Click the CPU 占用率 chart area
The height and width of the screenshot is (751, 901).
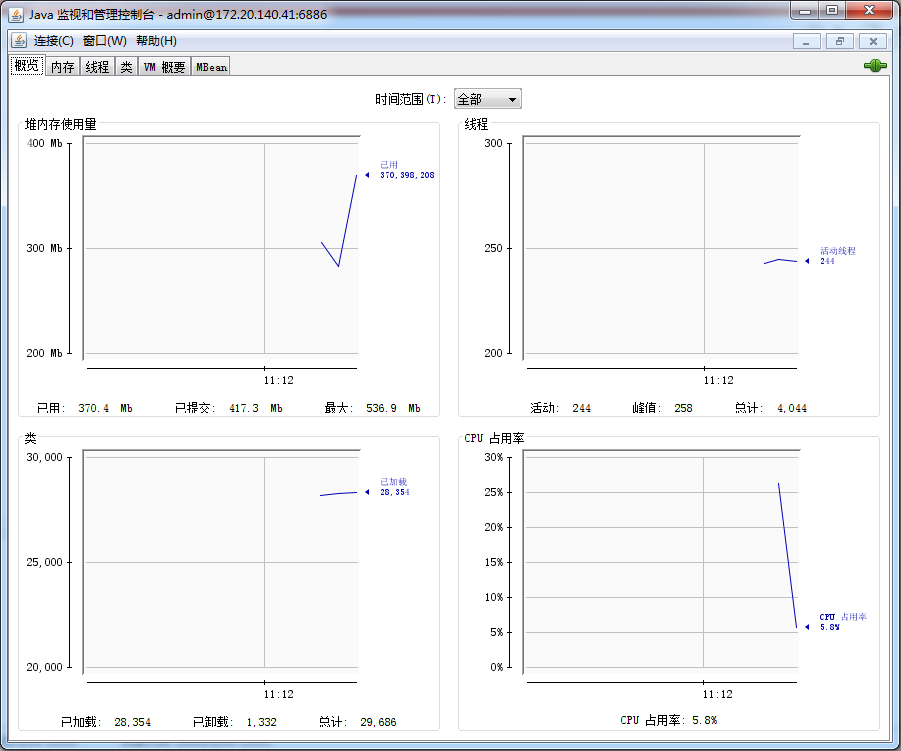pyautogui.click(x=660, y=562)
